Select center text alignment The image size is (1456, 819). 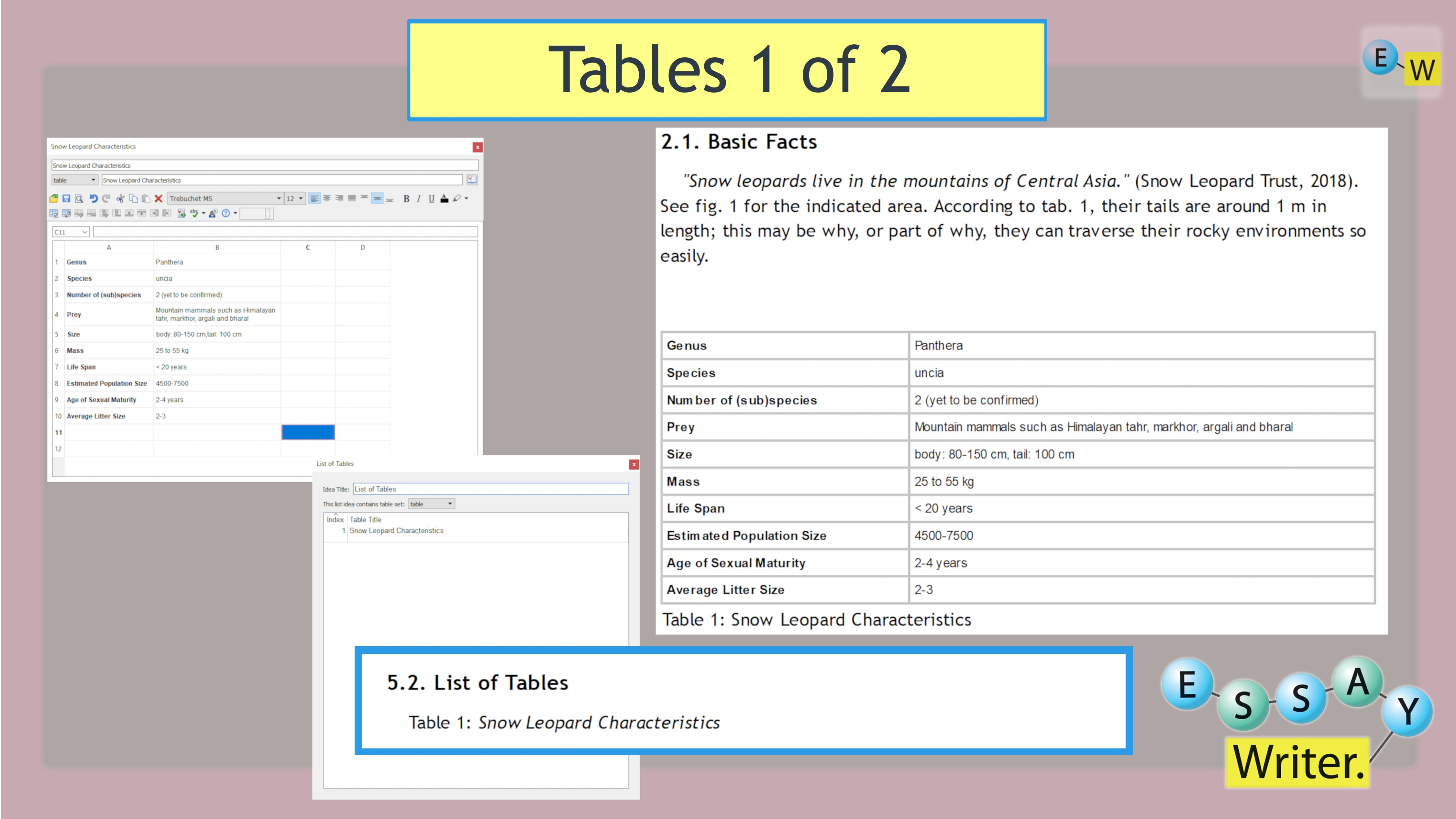[x=327, y=198]
